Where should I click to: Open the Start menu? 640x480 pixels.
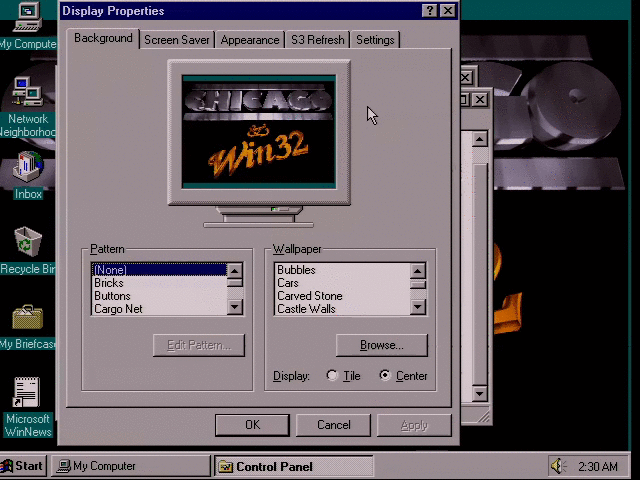[23, 466]
